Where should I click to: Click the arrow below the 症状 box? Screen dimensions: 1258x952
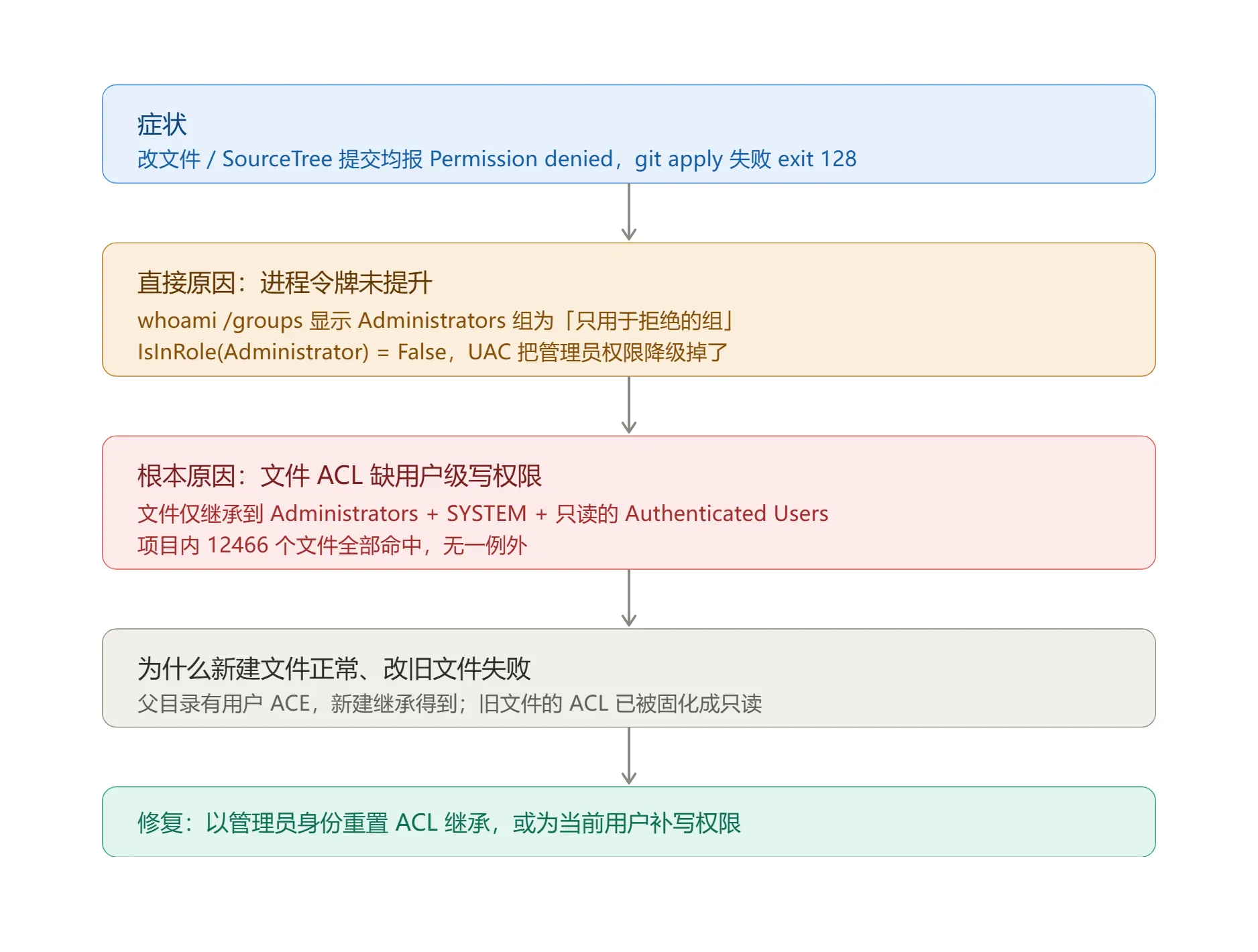628,212
